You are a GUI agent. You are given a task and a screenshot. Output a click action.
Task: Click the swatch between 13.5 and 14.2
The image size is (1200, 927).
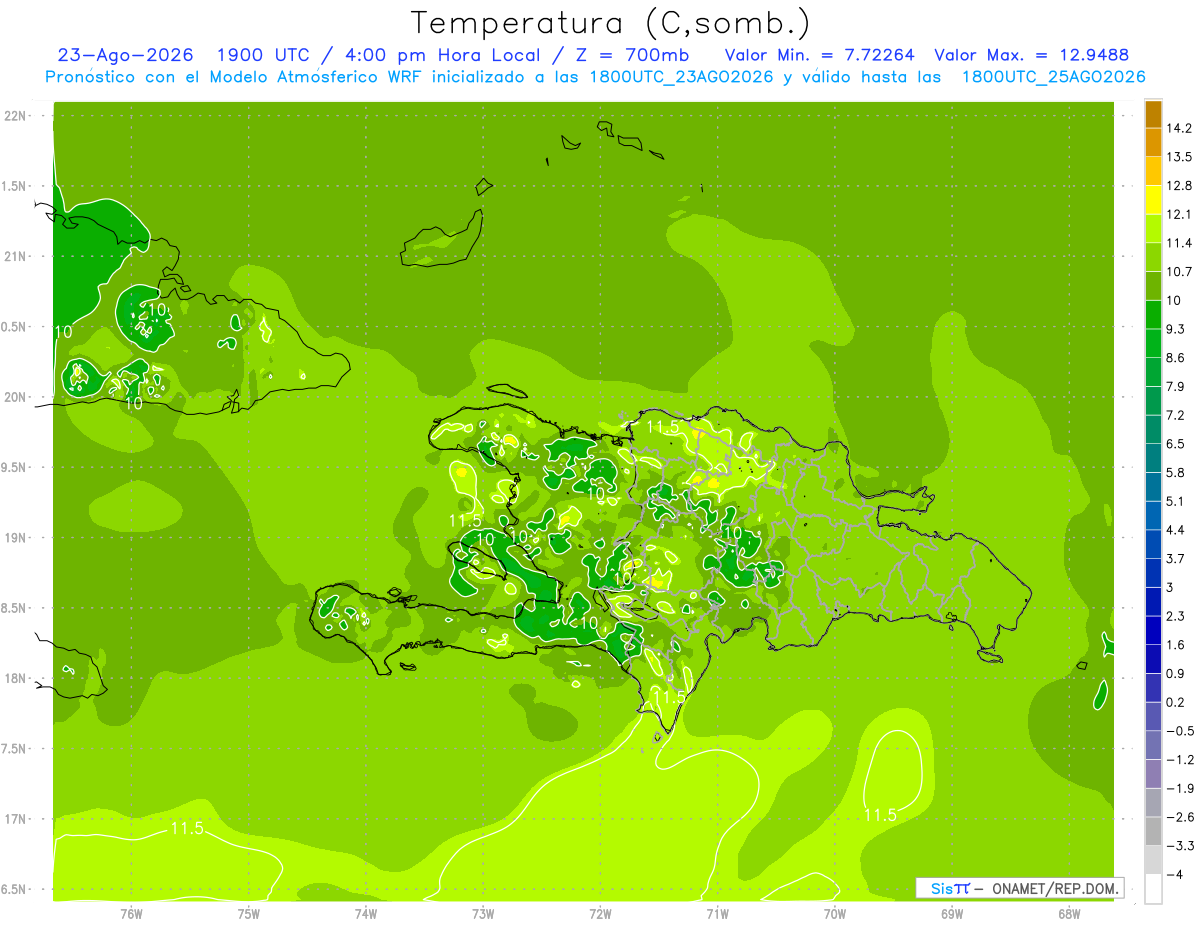[1153, 143]
